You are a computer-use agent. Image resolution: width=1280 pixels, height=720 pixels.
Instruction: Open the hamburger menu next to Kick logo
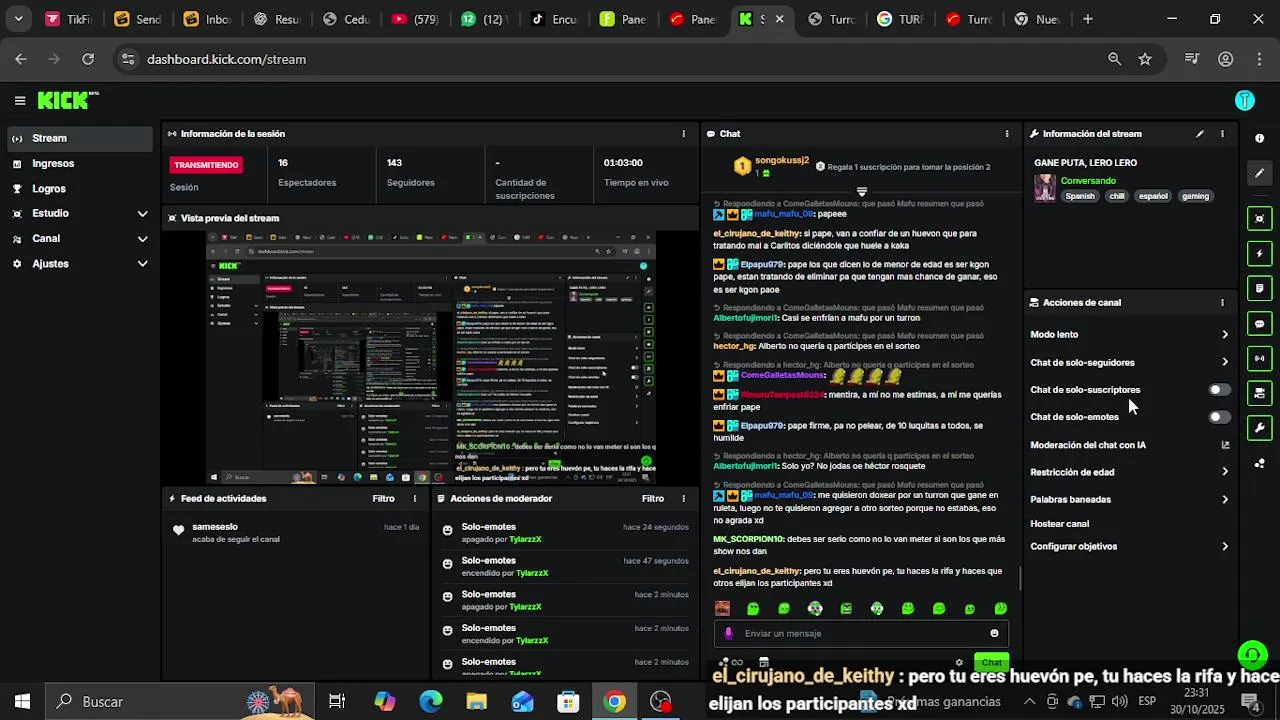coord(20,100)
